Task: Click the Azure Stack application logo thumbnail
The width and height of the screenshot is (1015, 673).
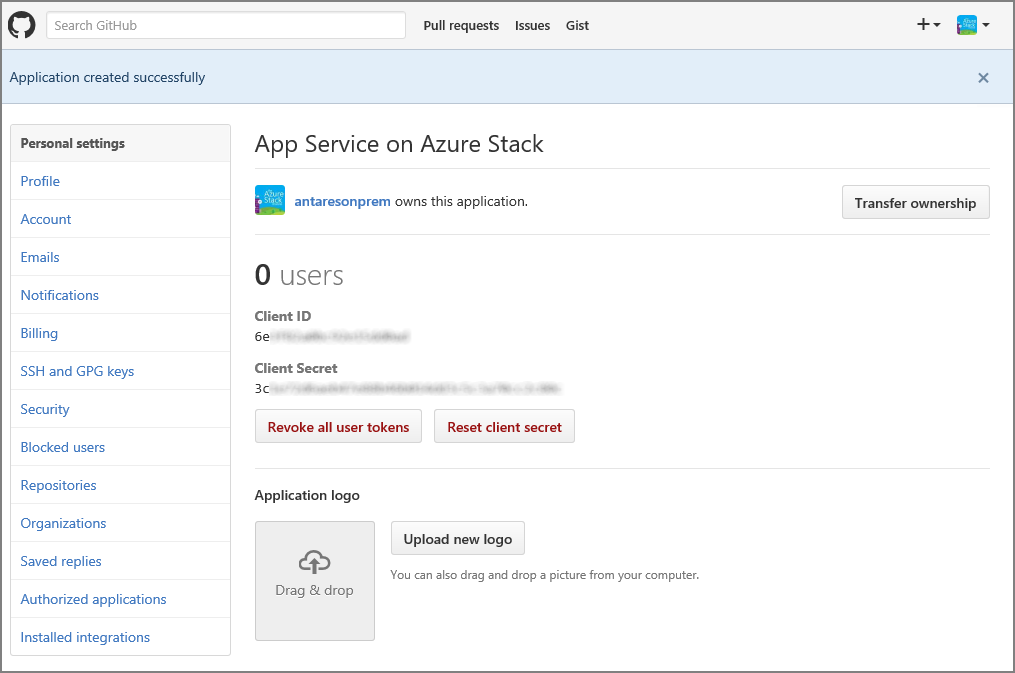Action: [x=270, y=200]
